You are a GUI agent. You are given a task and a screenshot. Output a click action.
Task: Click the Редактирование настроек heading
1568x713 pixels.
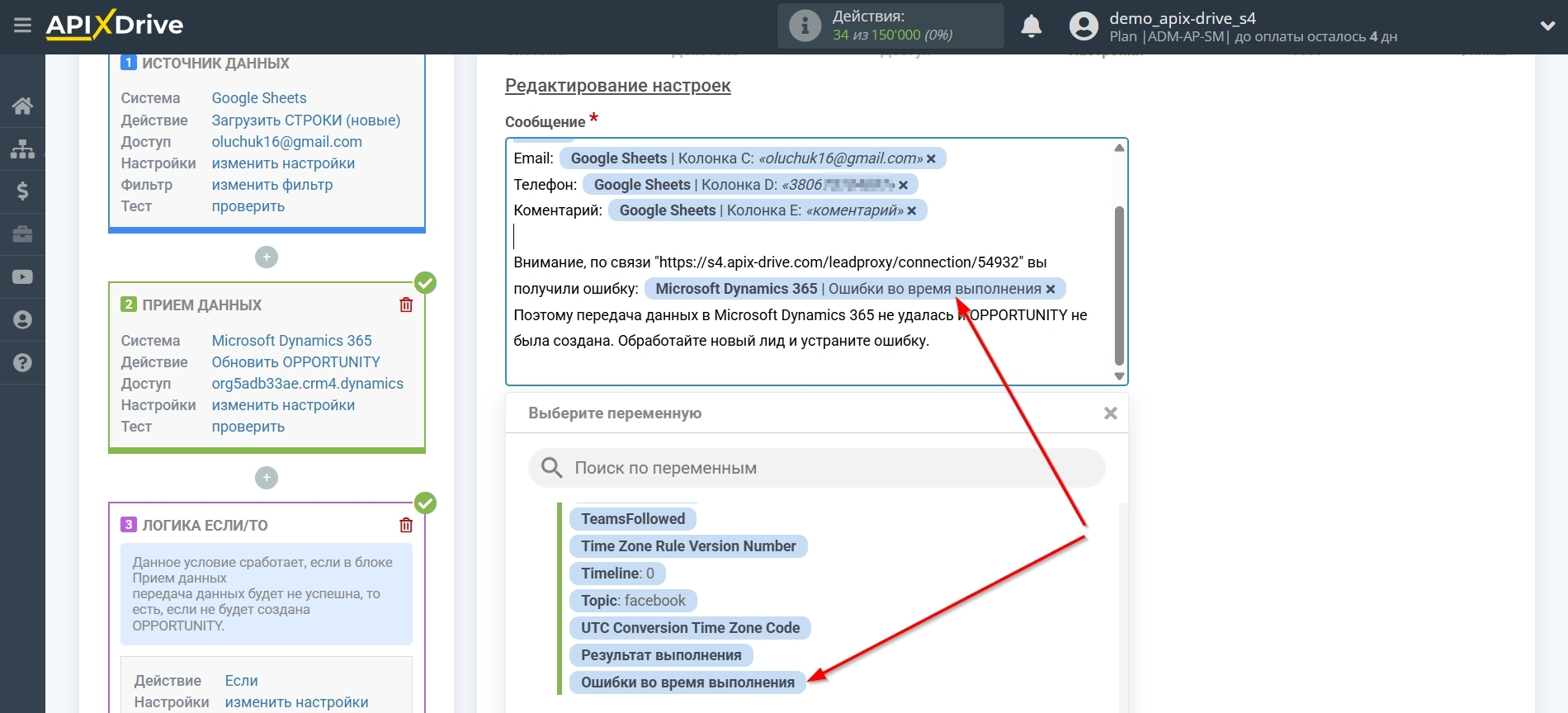618,86
